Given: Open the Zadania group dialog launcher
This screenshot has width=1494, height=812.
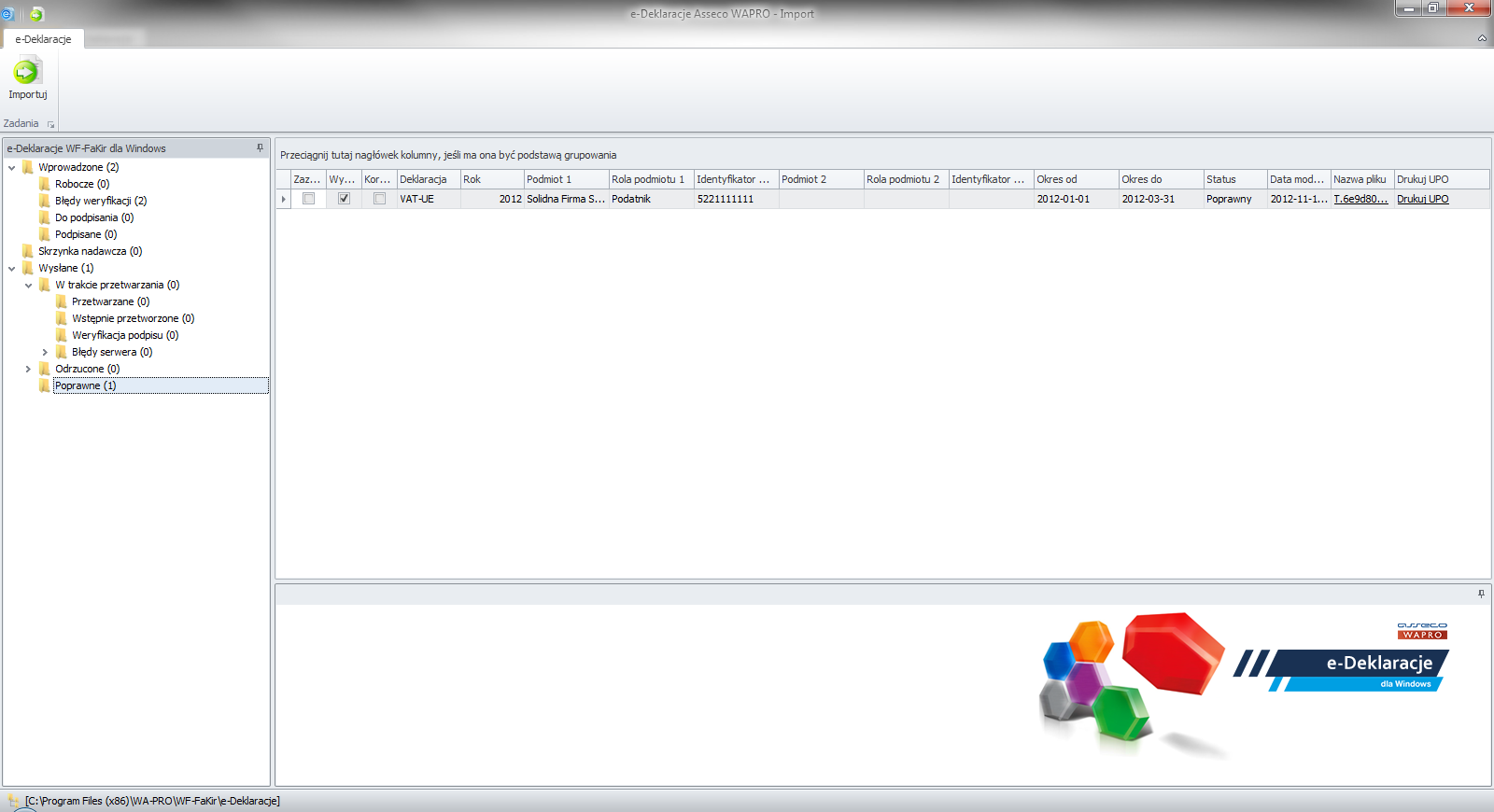Looking at the screenshot, I should tap(50, 124).
